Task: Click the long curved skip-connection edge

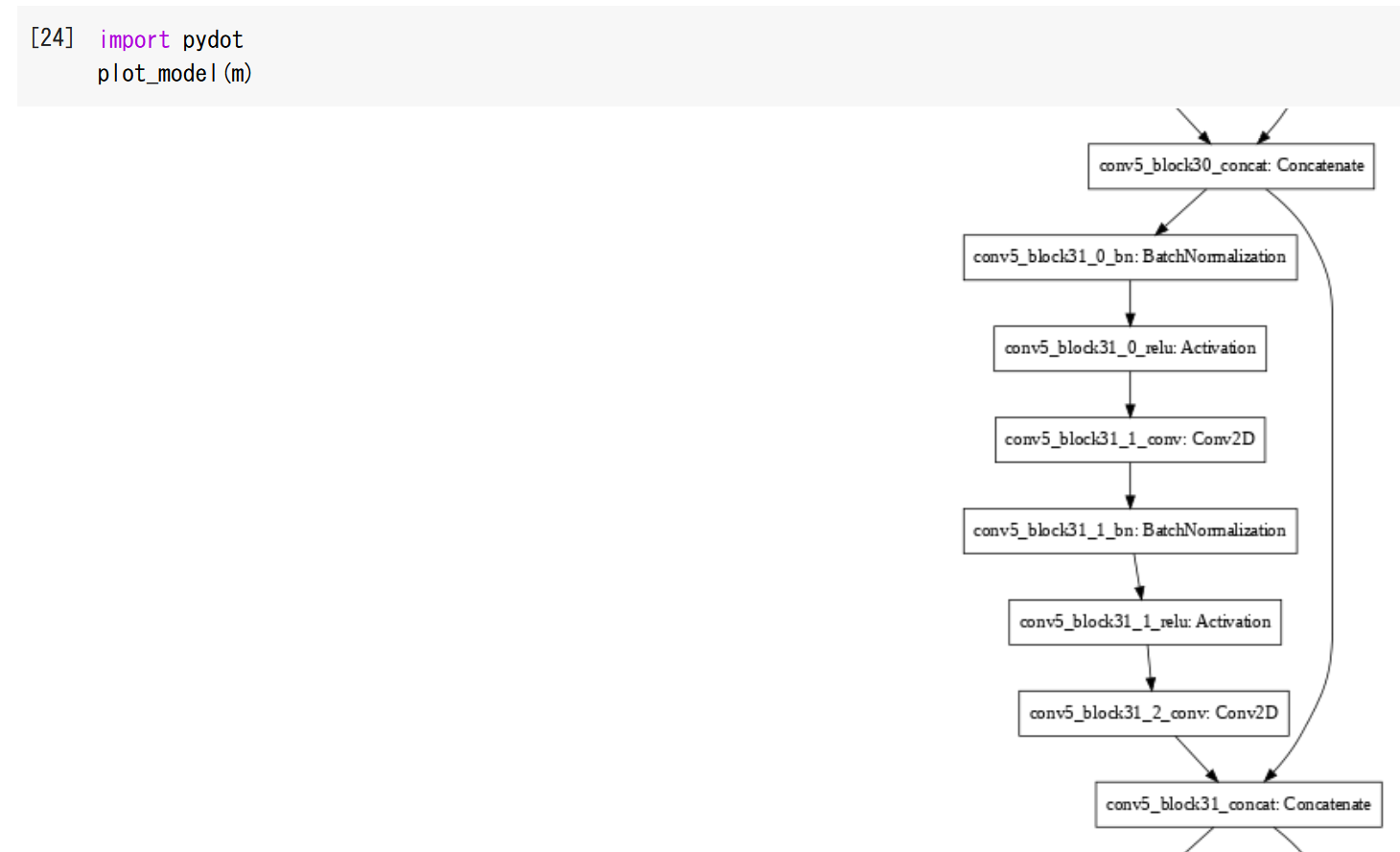Action: pos(1331,480)
